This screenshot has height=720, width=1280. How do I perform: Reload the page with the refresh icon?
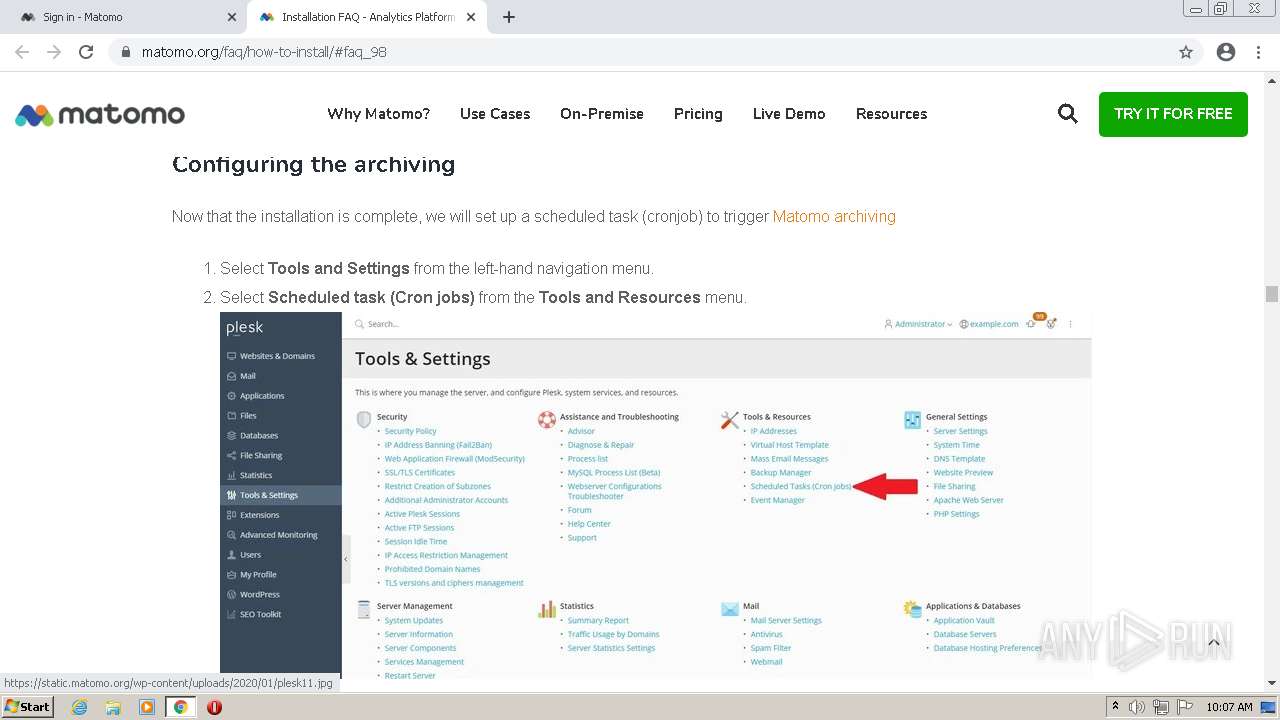click(86, 52)
